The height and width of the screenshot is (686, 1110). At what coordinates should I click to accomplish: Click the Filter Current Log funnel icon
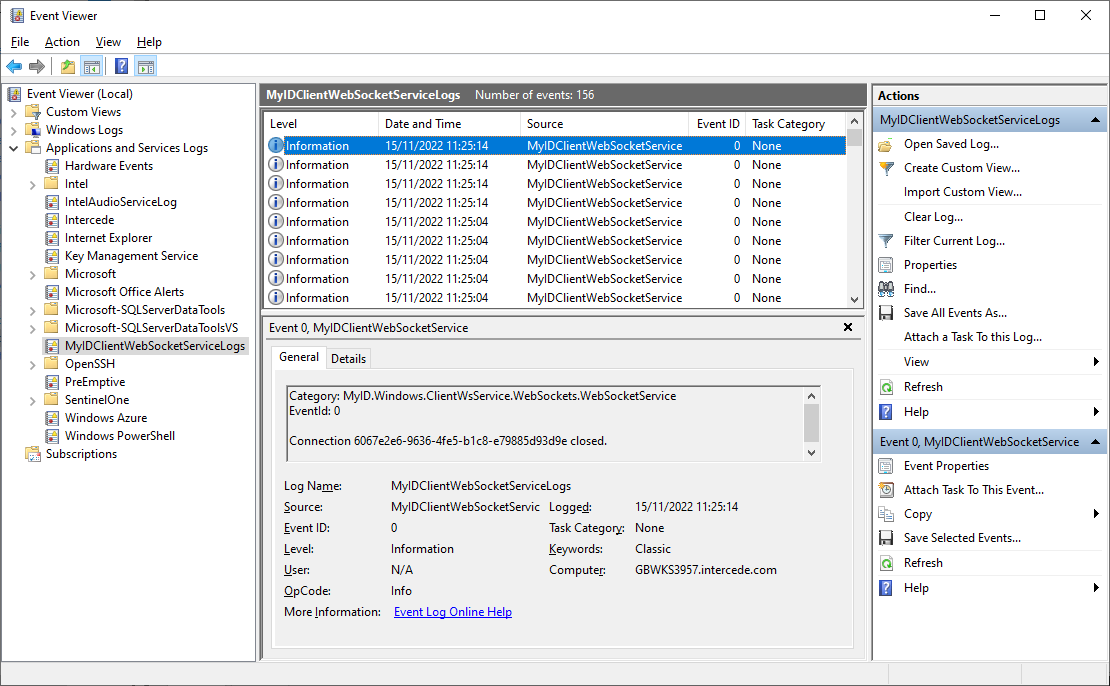pos(886,241)
